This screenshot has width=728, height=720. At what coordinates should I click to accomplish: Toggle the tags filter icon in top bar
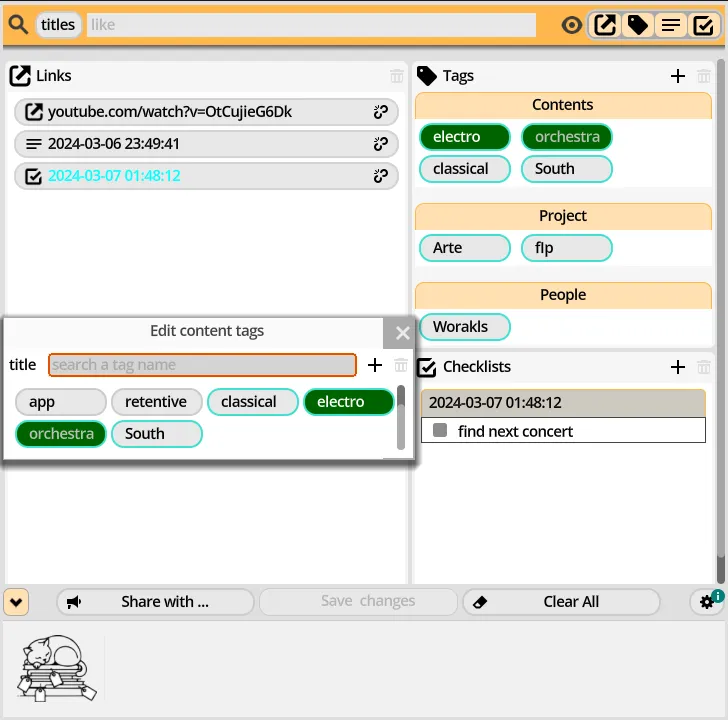[x=637, y=25]
